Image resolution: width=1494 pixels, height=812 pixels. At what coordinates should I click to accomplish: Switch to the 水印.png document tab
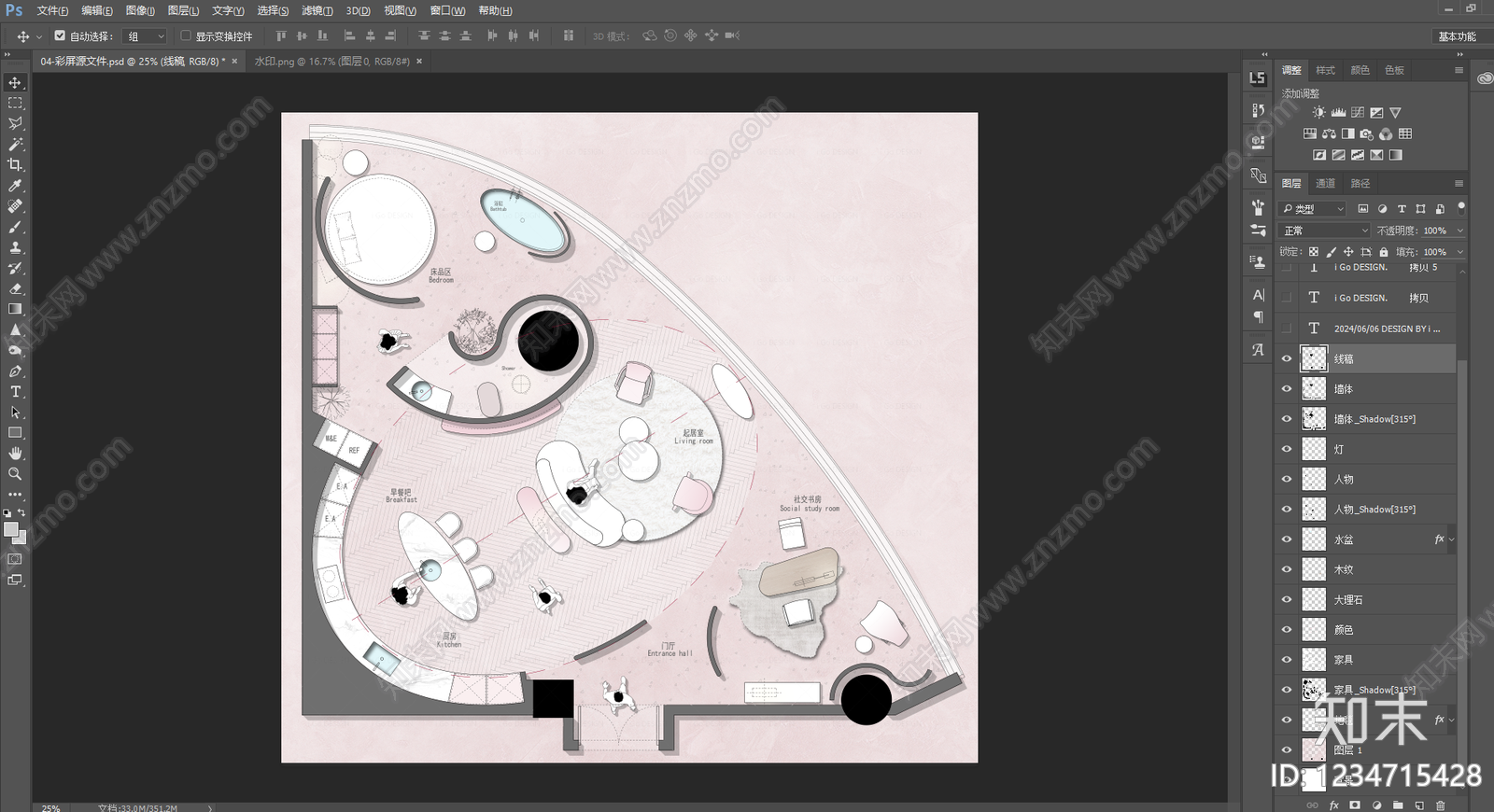coord(331,62)
